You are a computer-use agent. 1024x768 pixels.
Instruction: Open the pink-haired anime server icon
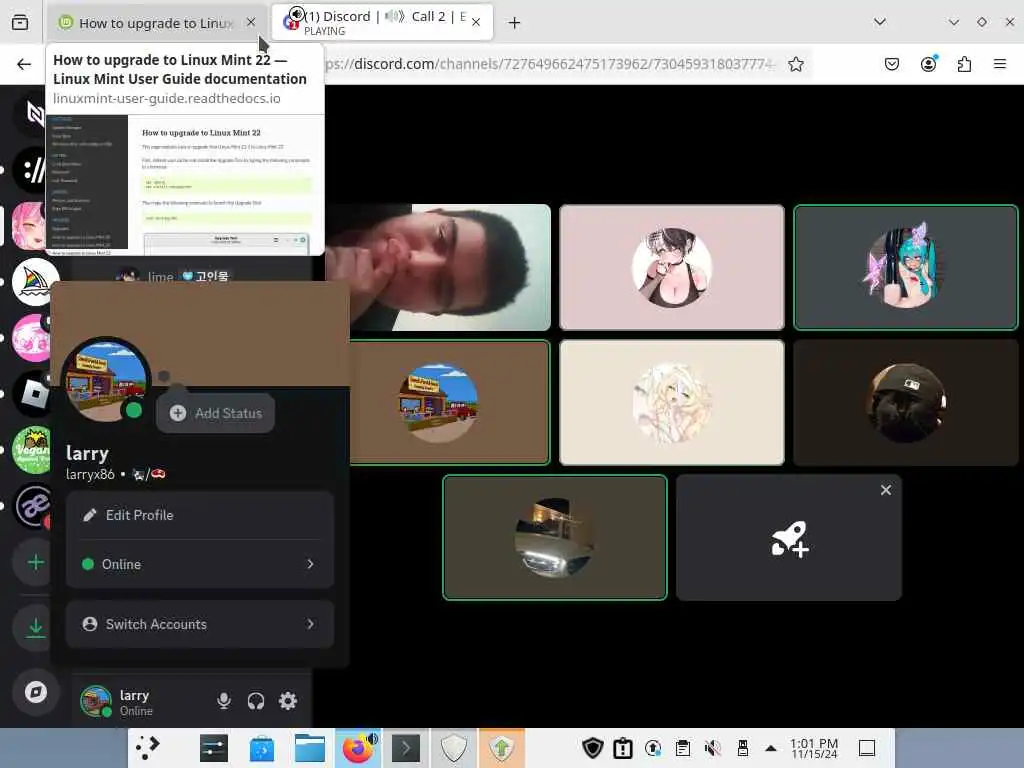(x=29, y=226)
